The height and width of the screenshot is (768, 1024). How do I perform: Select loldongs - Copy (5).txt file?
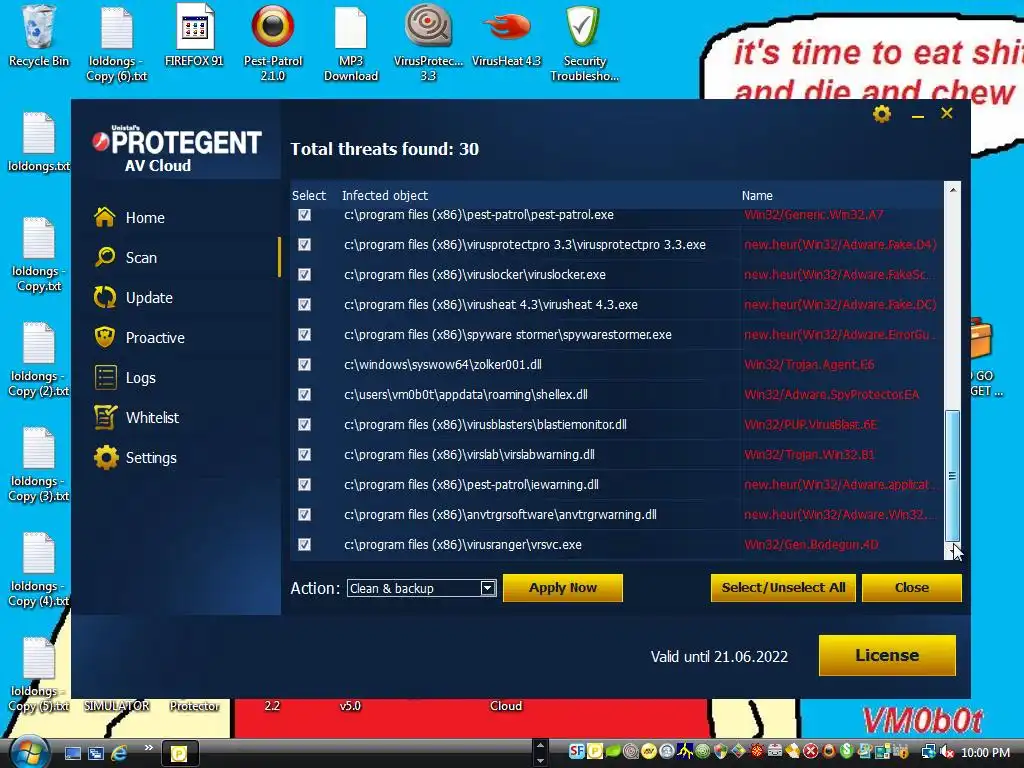[x=39, y=675]
